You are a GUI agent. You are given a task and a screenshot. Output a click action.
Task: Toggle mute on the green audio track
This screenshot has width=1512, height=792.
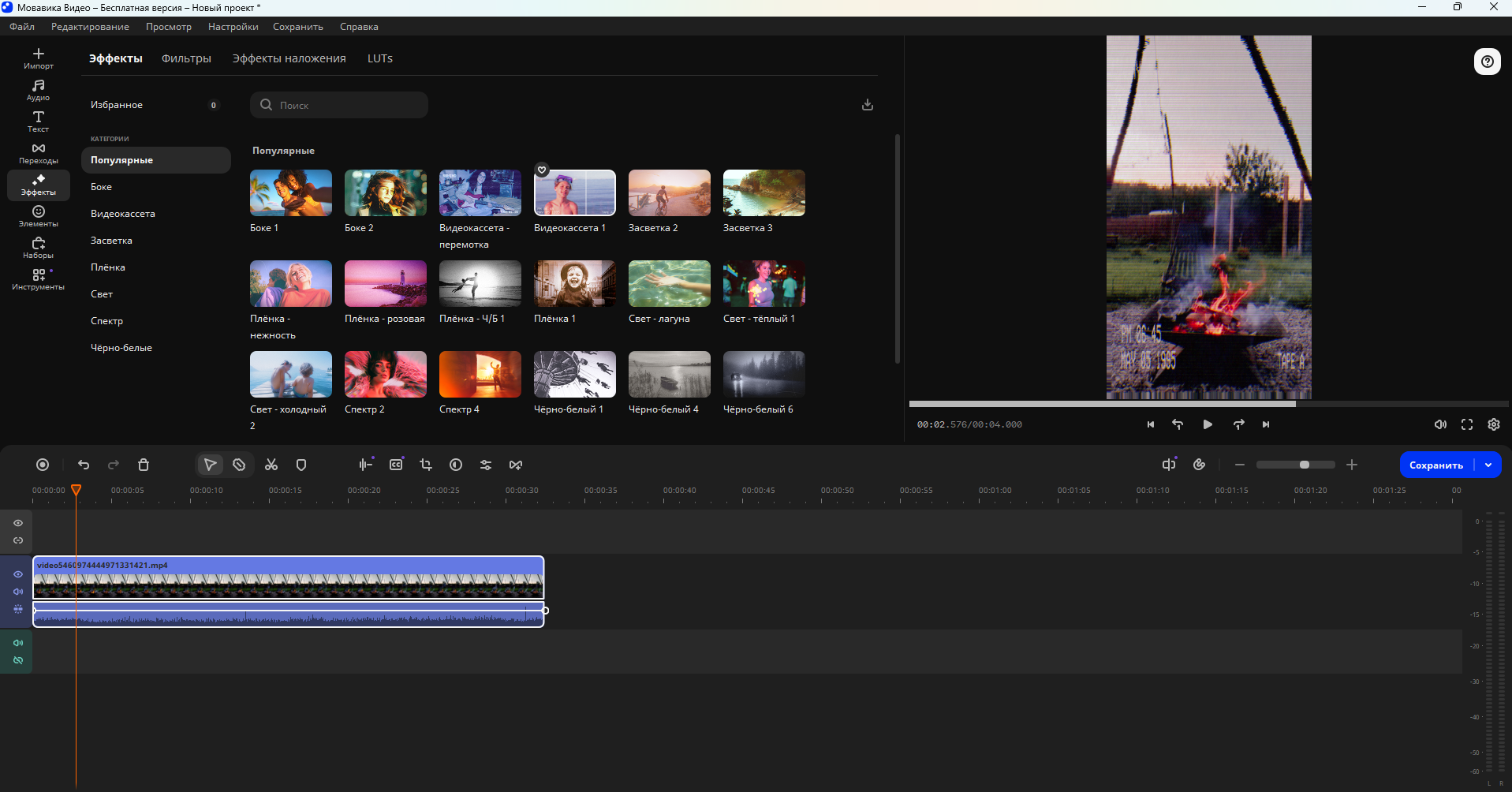point(18,643)
